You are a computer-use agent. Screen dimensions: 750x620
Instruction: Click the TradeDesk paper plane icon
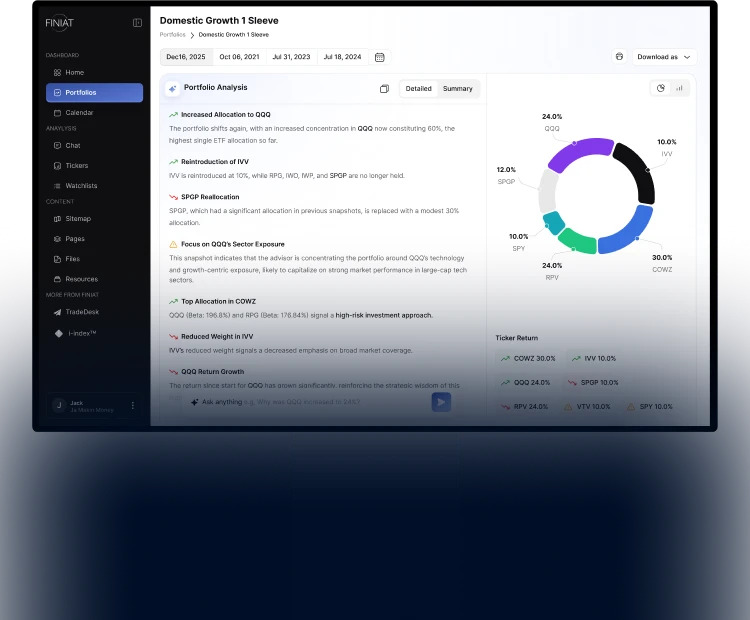(57, 312)
